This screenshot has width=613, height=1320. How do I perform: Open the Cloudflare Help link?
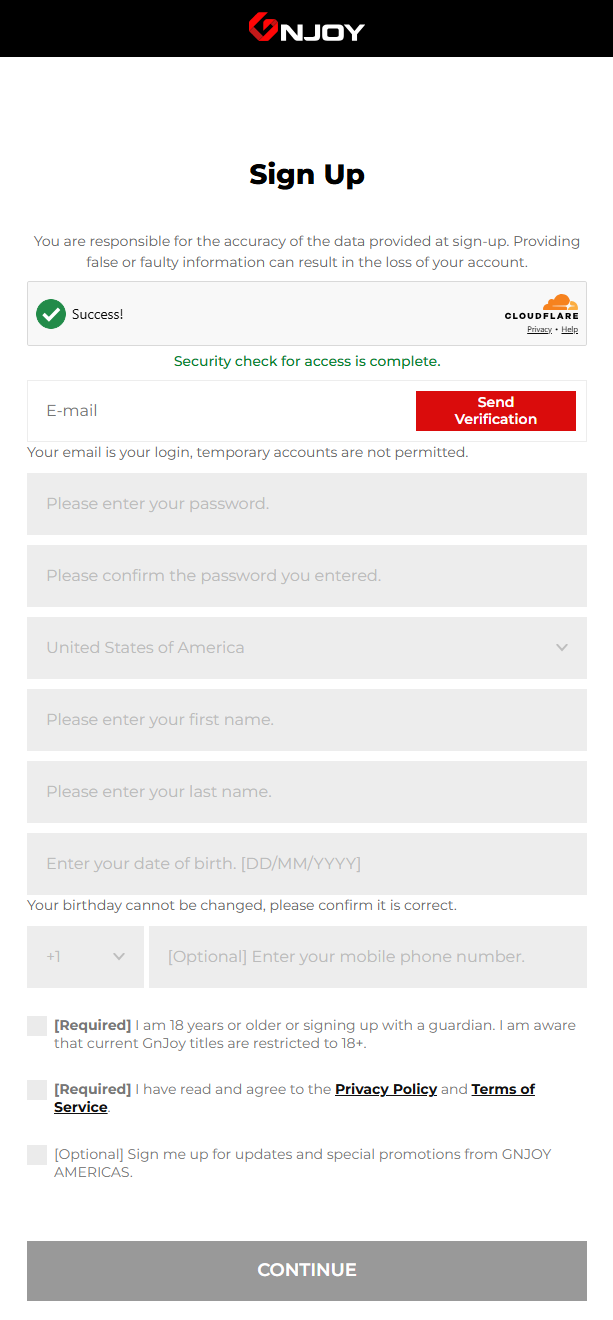pos(569,329)
